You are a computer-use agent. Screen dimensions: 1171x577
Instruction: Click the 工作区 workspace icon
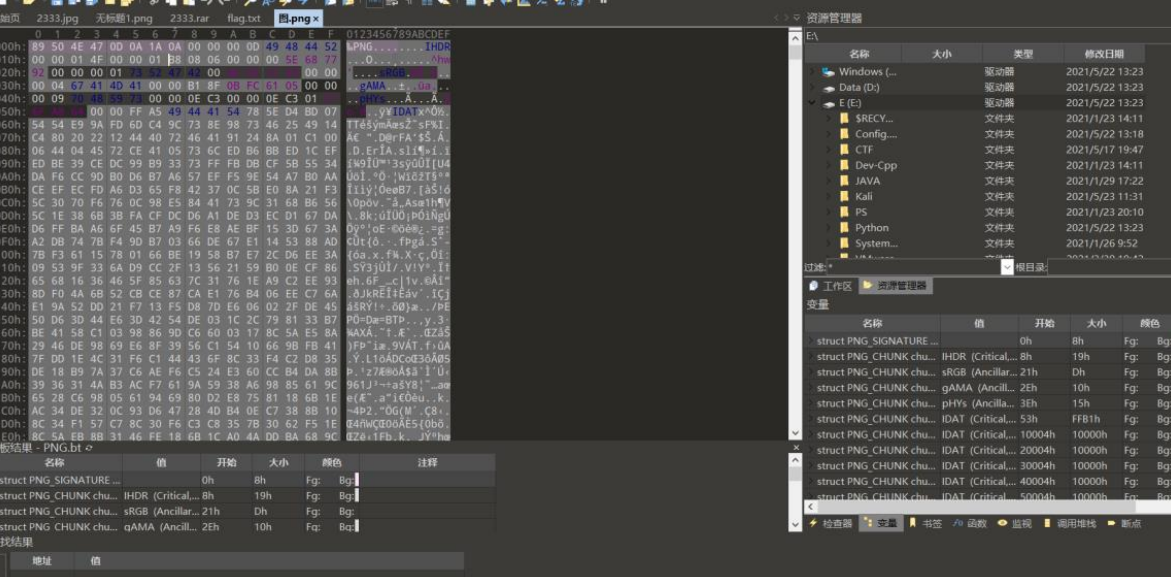tap(814, 286)
